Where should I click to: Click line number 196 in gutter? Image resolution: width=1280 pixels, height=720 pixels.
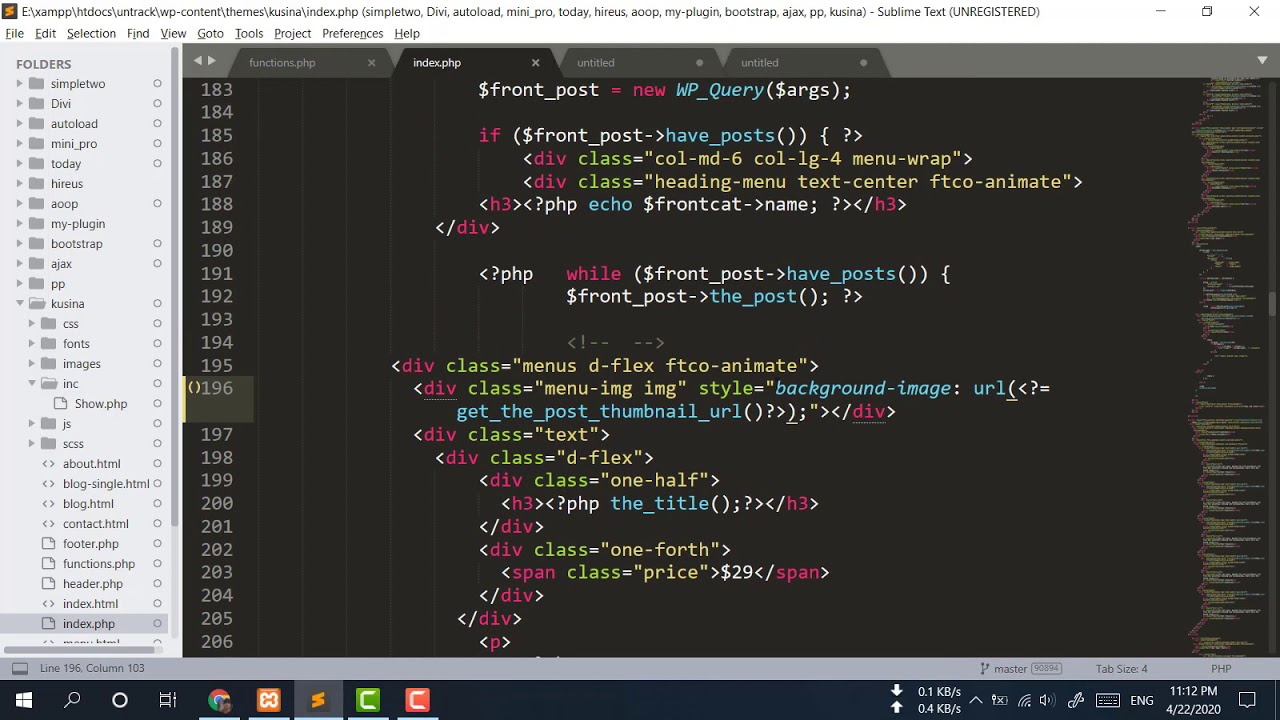217,388
